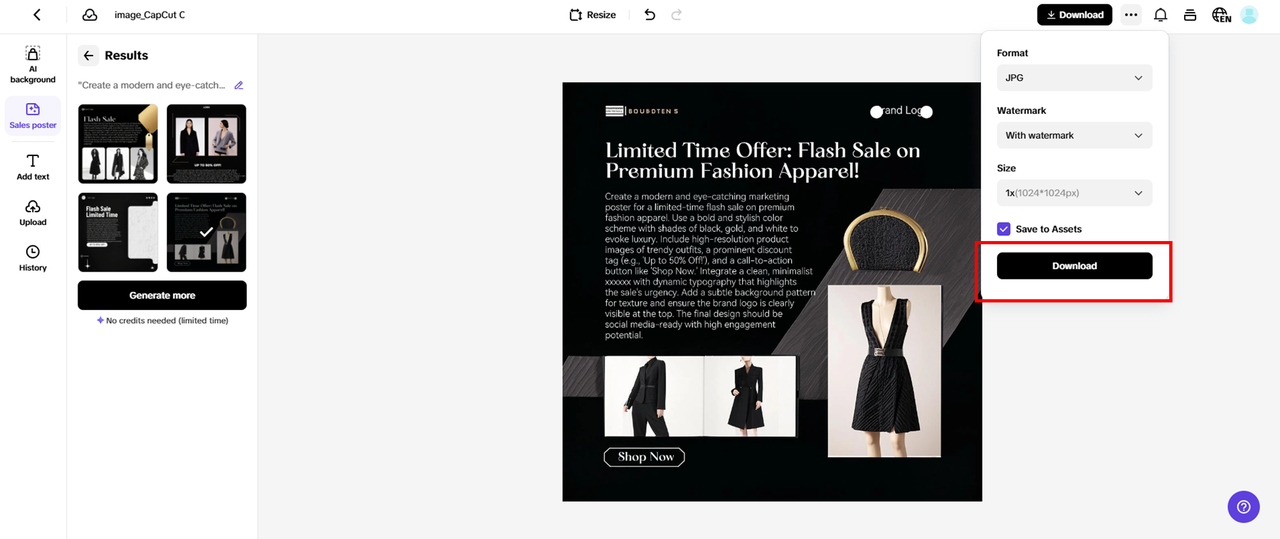Screen dimensions: 1280x539
Task: Expand the Size 1x dropdown
Action: tap(1074, 193)
